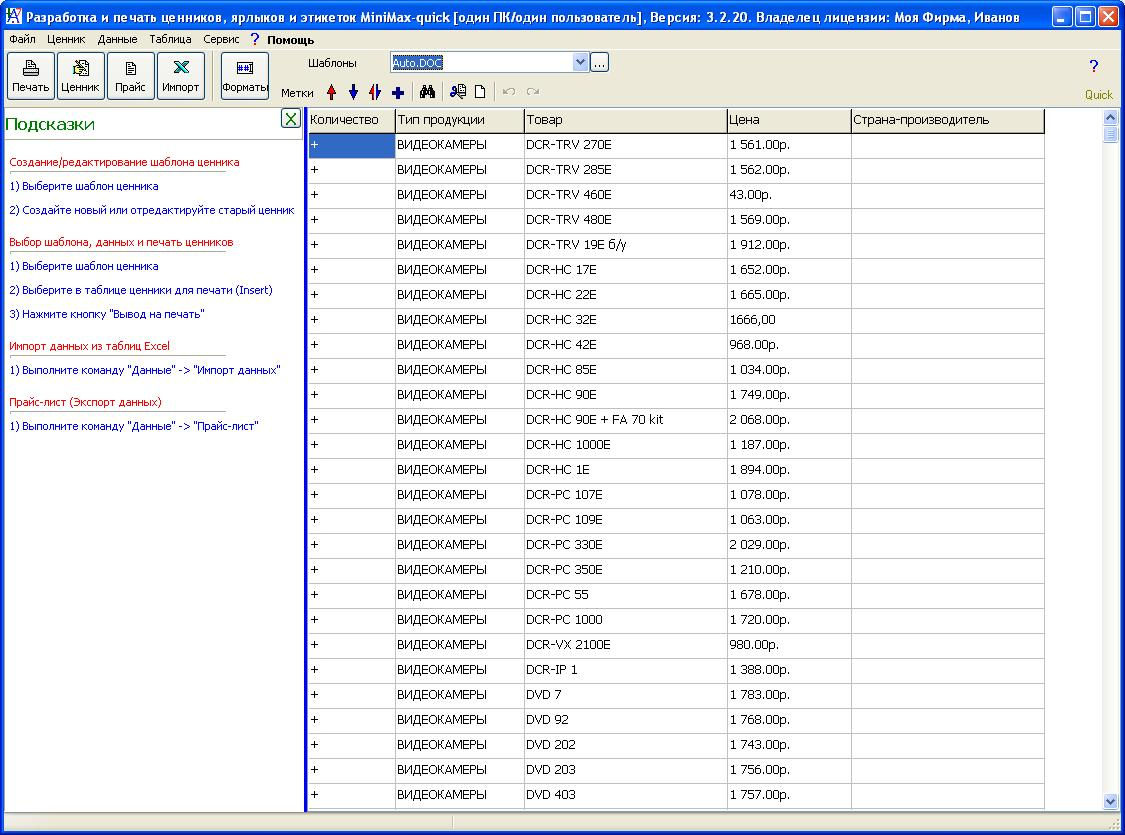Open the Ценник label editor button
1125x835 pixels.
pyautogui.click(x=80, y=76)
